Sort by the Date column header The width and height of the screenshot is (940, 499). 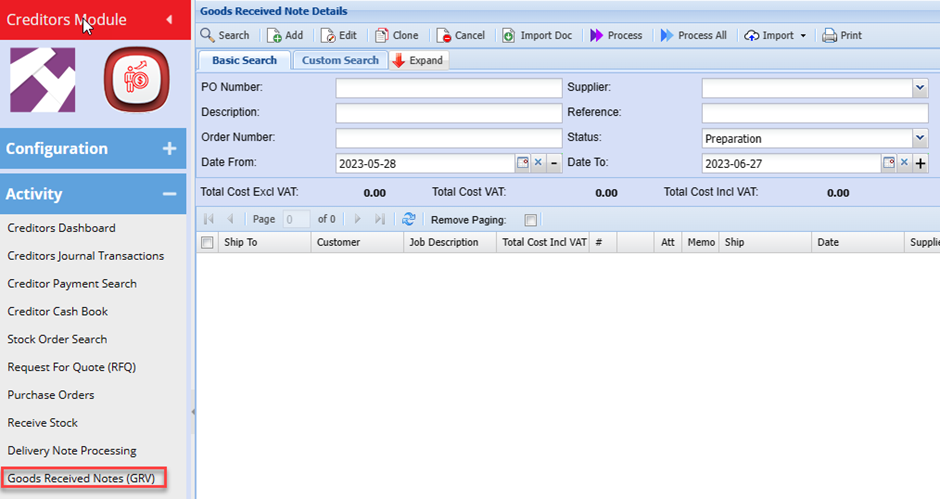pyautogui.click(x=858, y=242)
